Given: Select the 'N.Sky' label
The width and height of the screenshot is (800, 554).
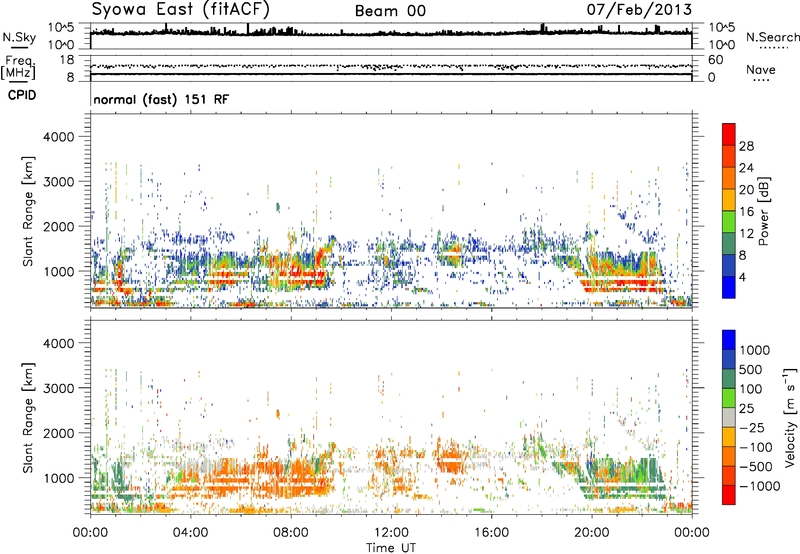Looking at the screenshot, I should pos(19,37).
